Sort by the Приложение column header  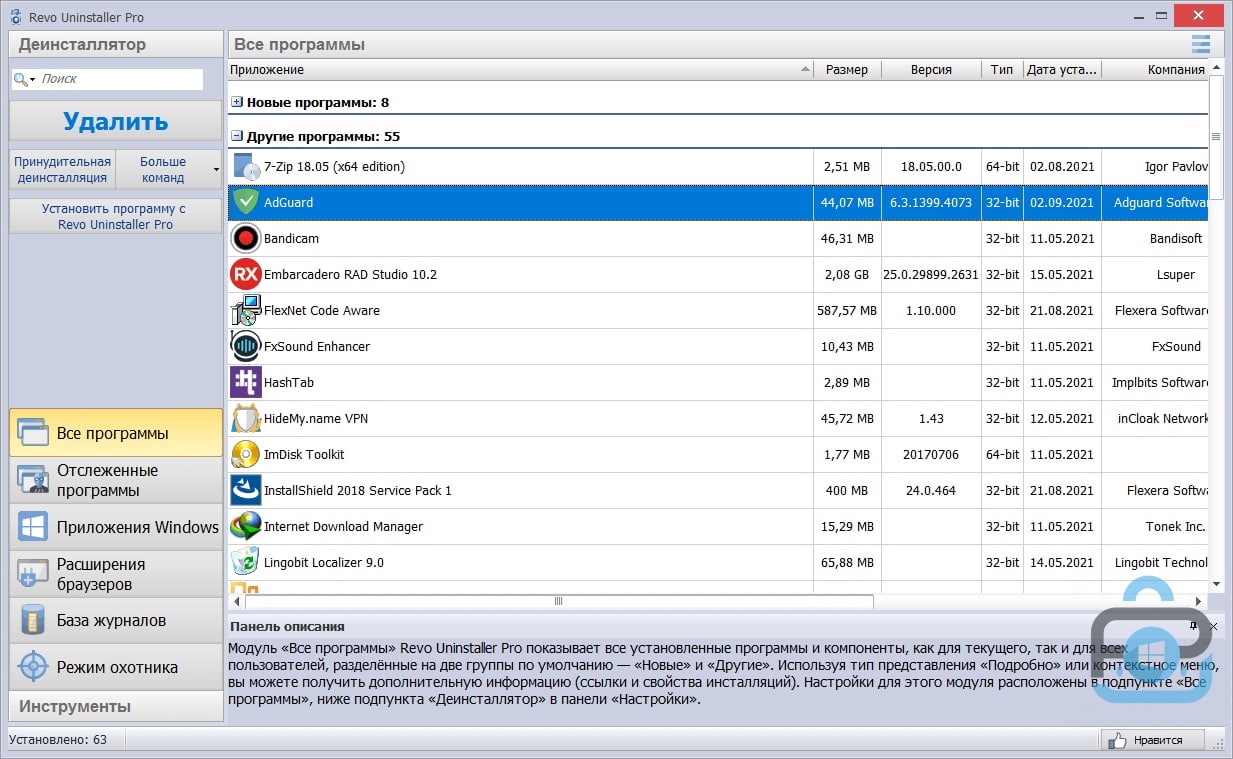pyautogui.click(x=520, y=69)
